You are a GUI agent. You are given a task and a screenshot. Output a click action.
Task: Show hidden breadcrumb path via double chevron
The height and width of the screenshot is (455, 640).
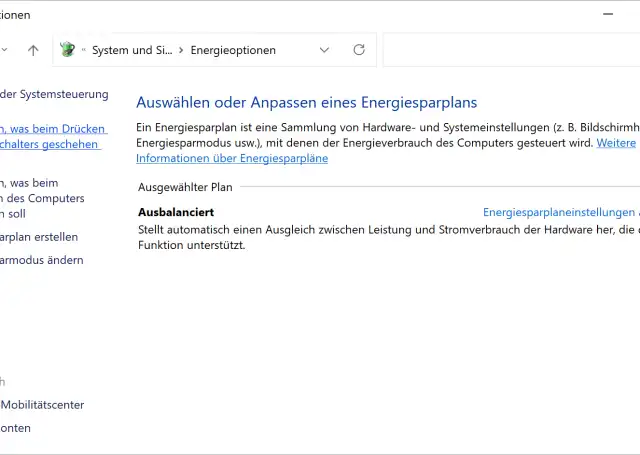pyautogui.click(x=84, y=50)
